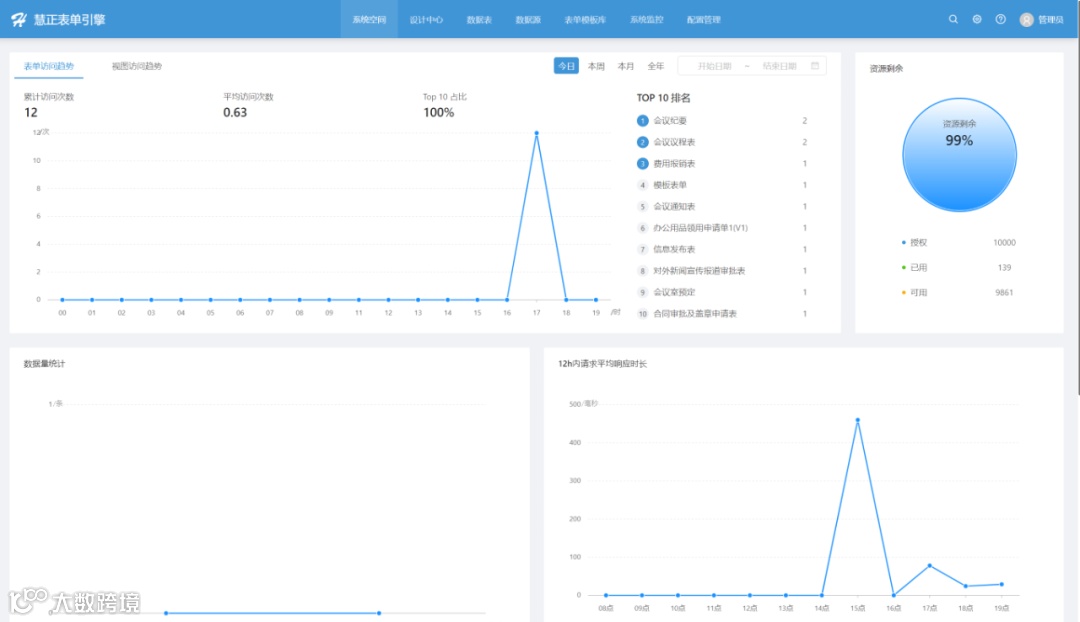This screenshot has width=1080, height=622.
Task: Click 费用报销表 in the ranking list
Action: point(674,163)
